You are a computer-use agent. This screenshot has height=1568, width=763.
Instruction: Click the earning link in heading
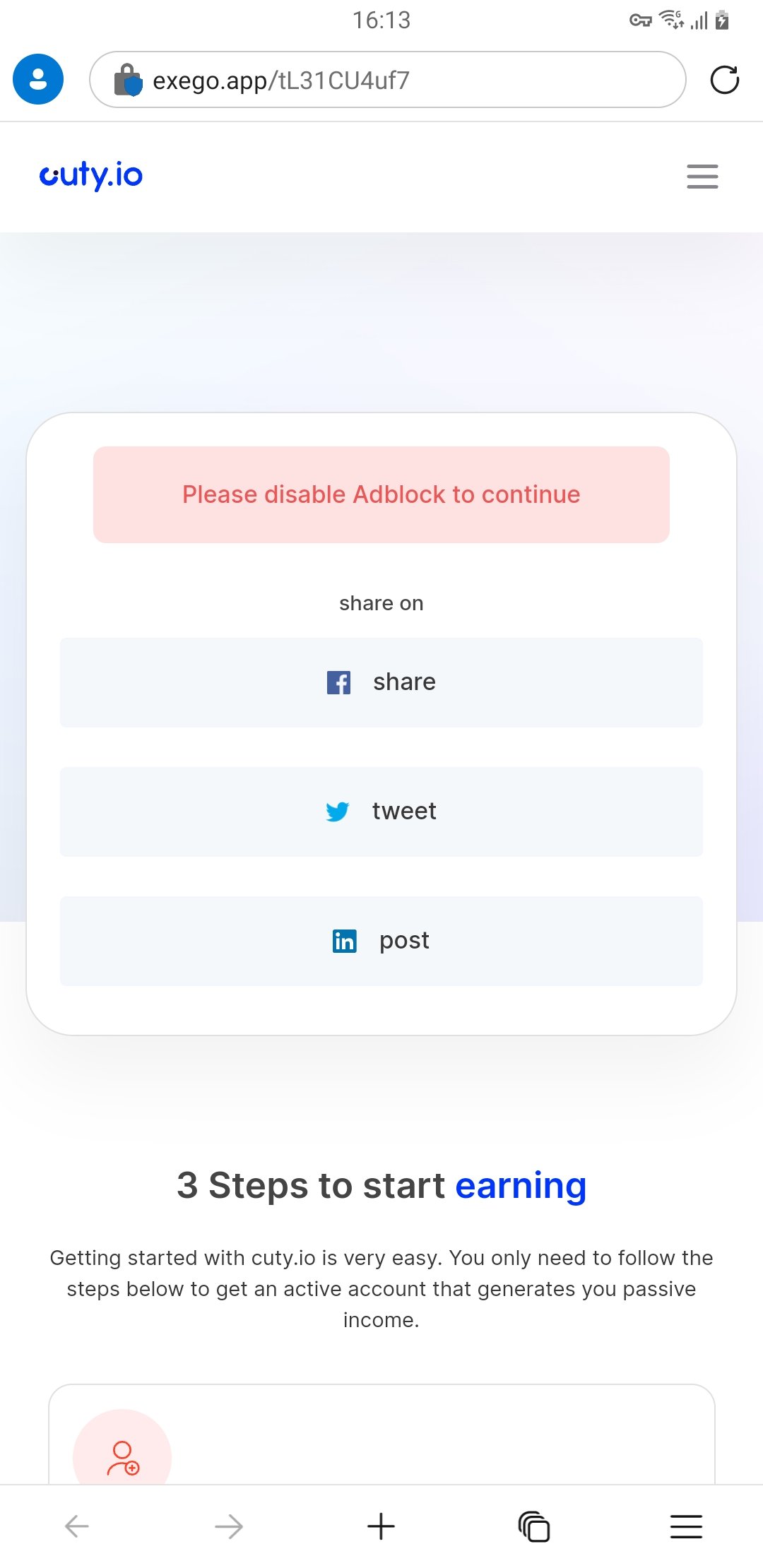click(x=521, y=1185)
